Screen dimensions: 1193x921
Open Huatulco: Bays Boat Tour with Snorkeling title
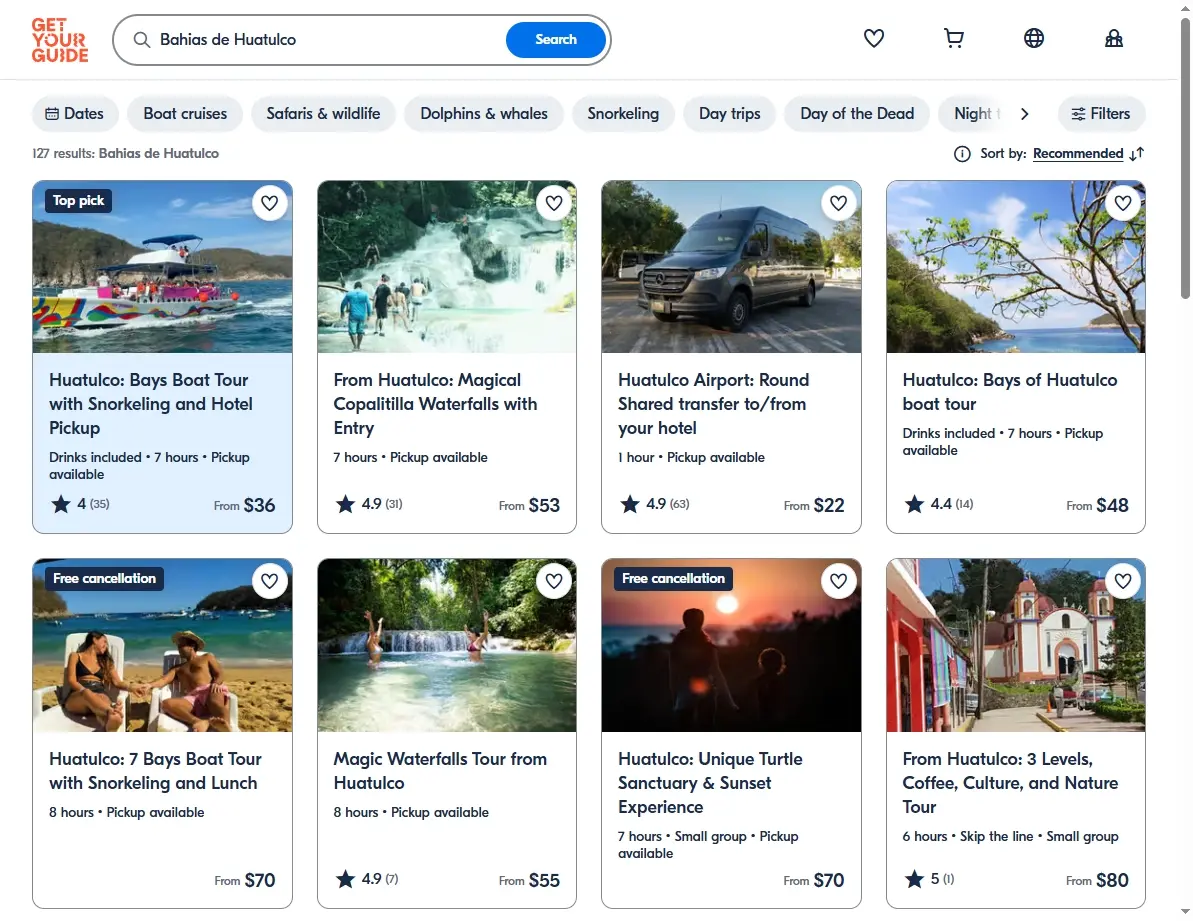[151, 404]
